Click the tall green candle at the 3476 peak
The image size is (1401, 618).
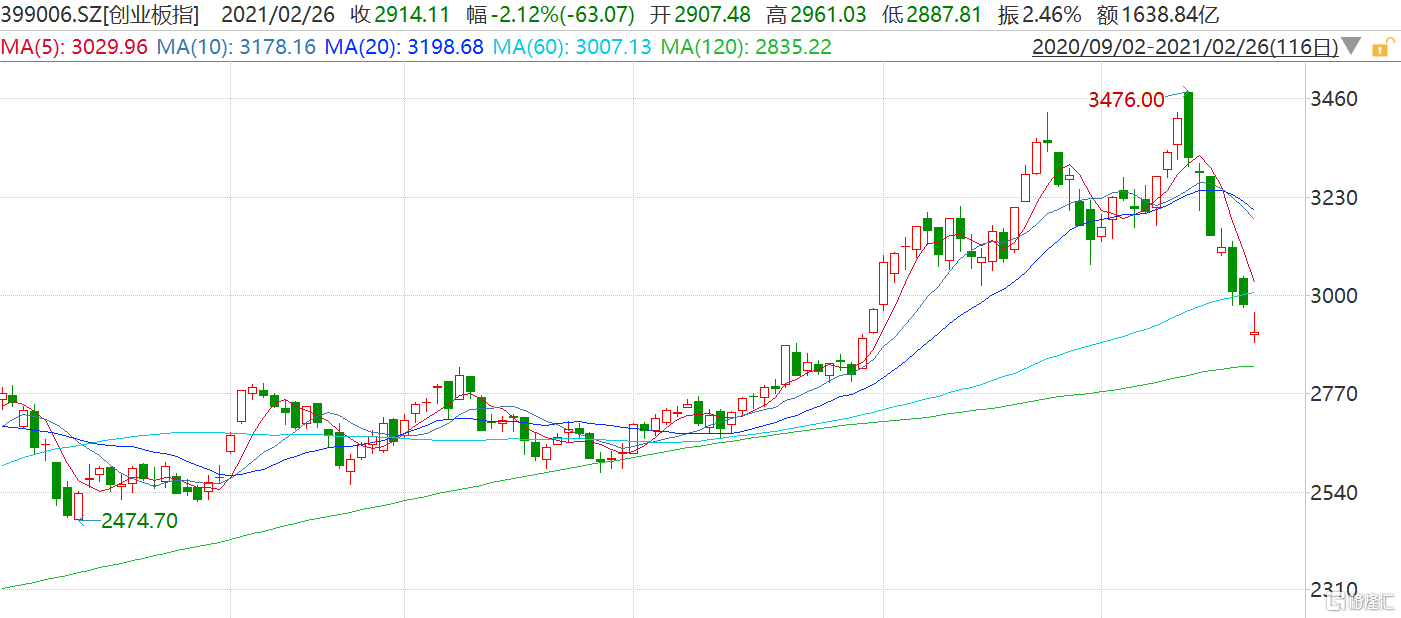(x=1188, y=125)
